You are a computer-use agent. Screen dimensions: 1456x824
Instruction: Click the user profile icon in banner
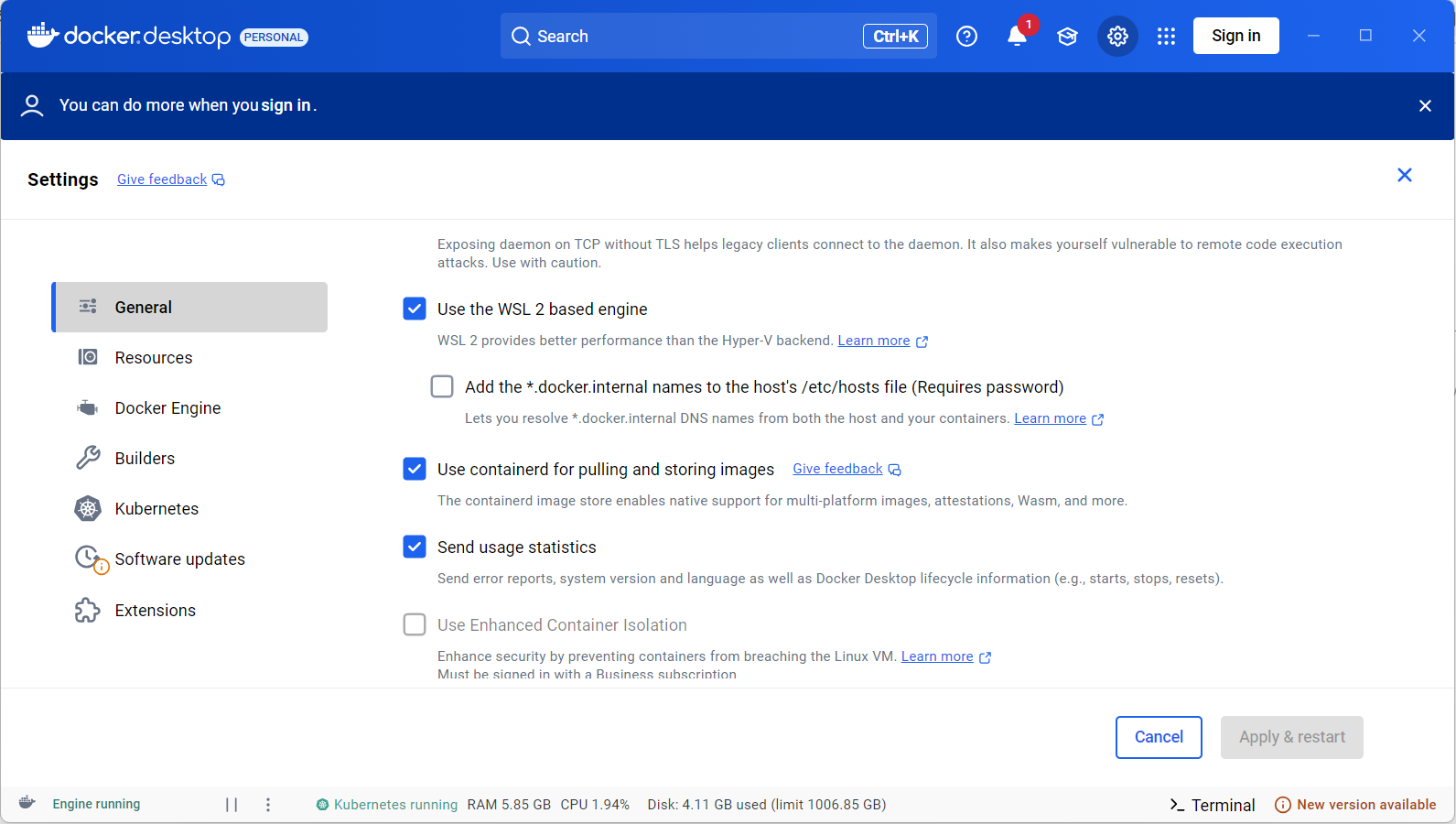32,105
